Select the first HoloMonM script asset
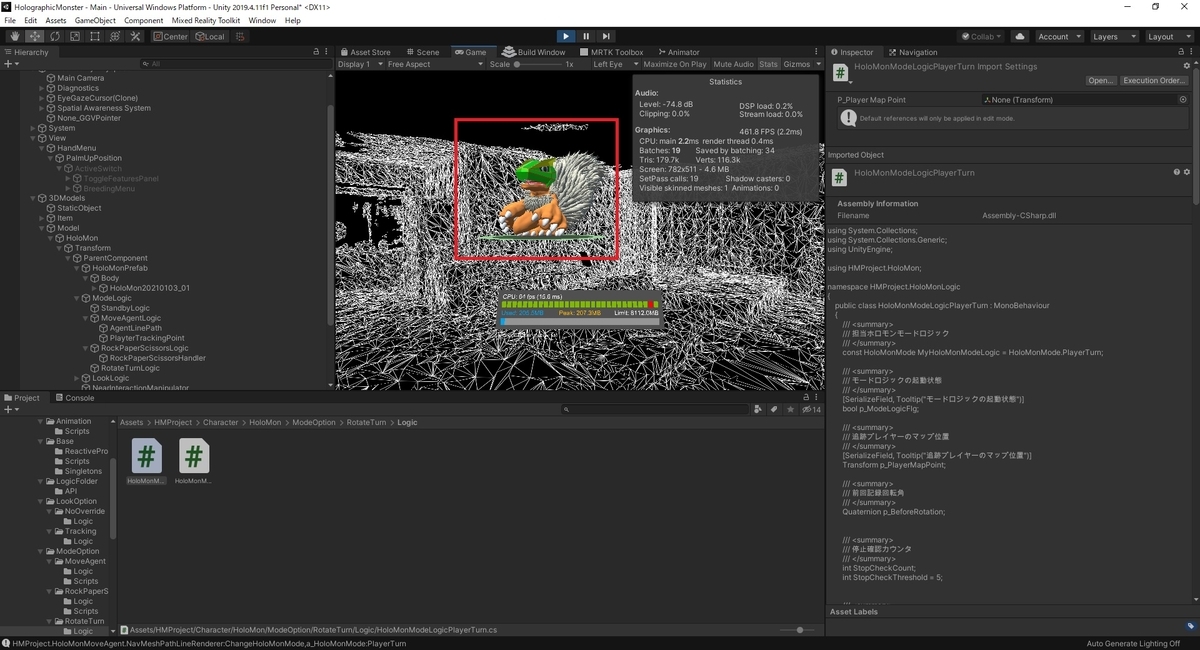This screenshot has width=1200, height=650. (x=146, y=462)
